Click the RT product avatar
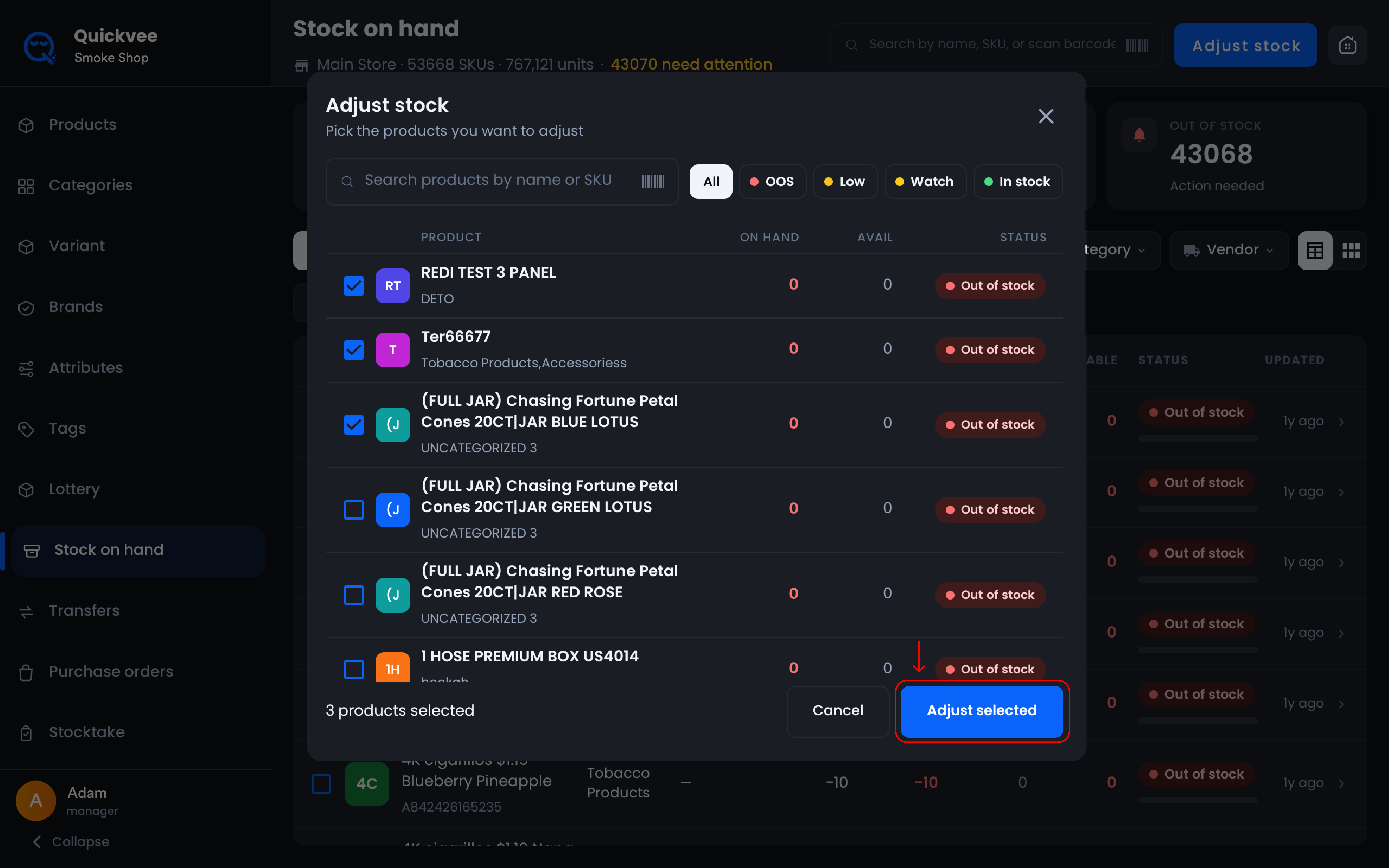The height and width of the screenshot is (868, 1389). (x=393, y=286)
